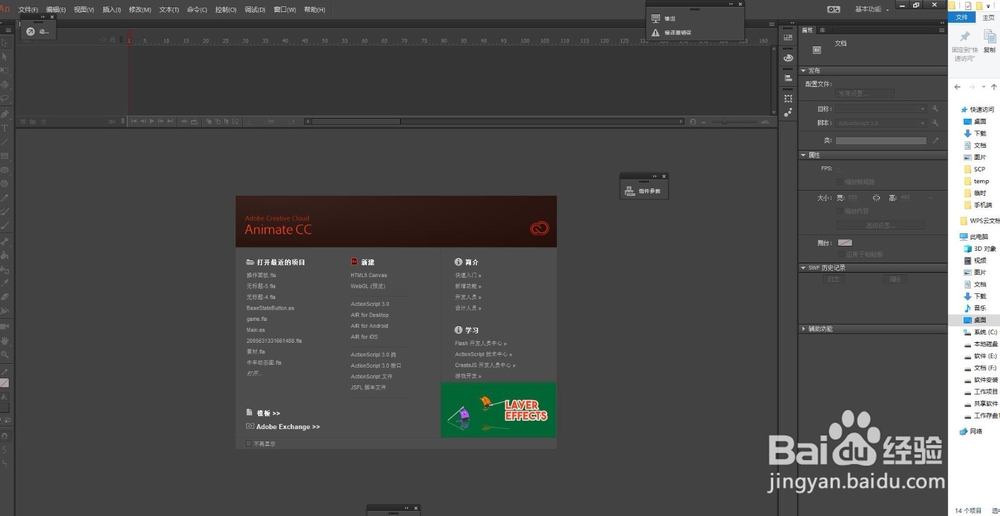The width and height of the screenshot is (1000, 516).
Task: Open the 修改(M) menu
Action: (140, 10)
